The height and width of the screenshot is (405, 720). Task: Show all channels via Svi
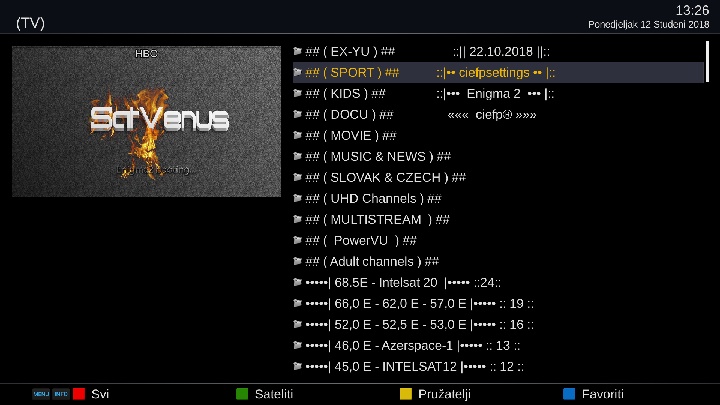(100, 394)
